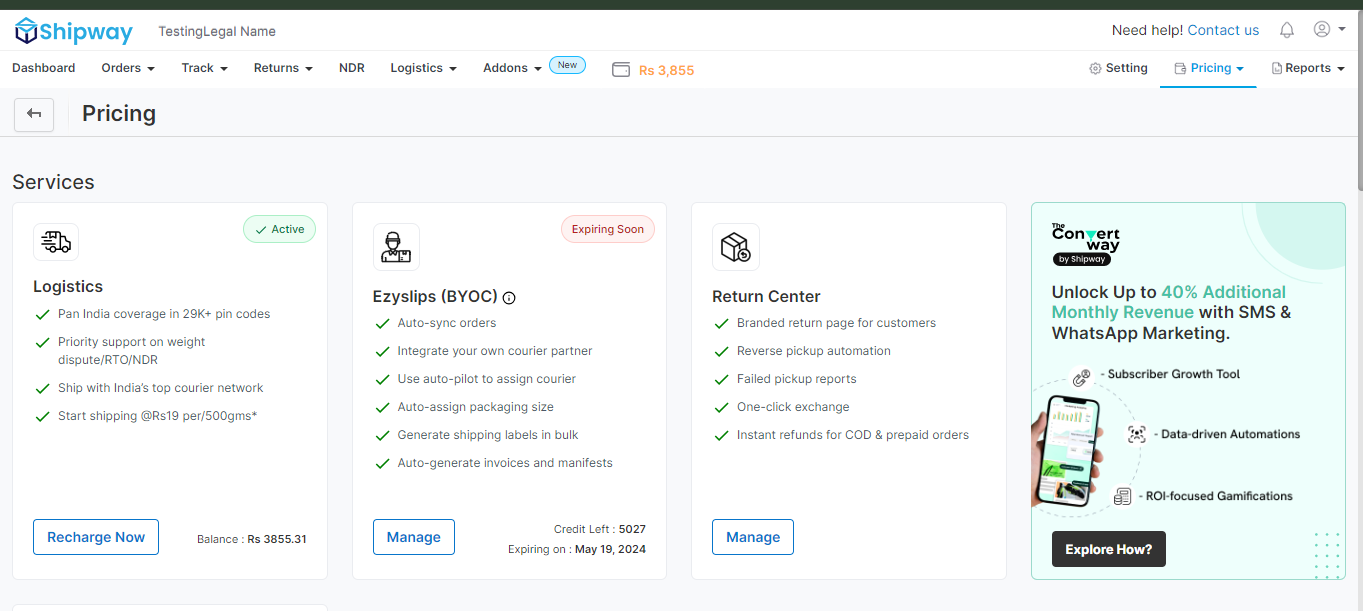Screen dimensions: 1363x611
Task: Click Manage on the Return Center card
Action: (753, 537)
